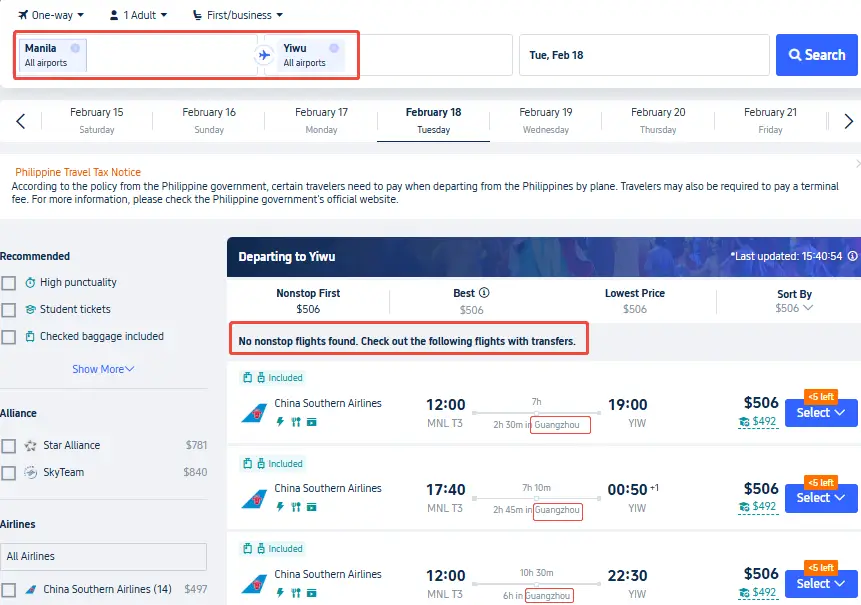Expand Show More recommended filters
Screen dimensions: 861x605
(103, 369)
